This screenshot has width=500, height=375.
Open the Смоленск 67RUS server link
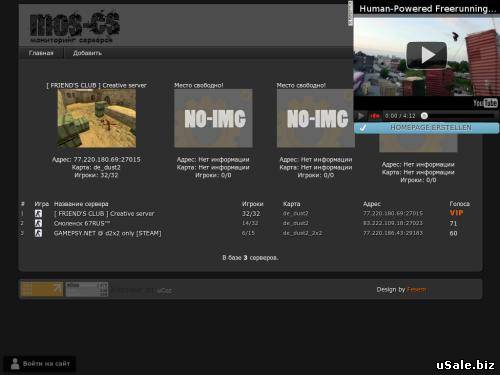coord(82,223)
